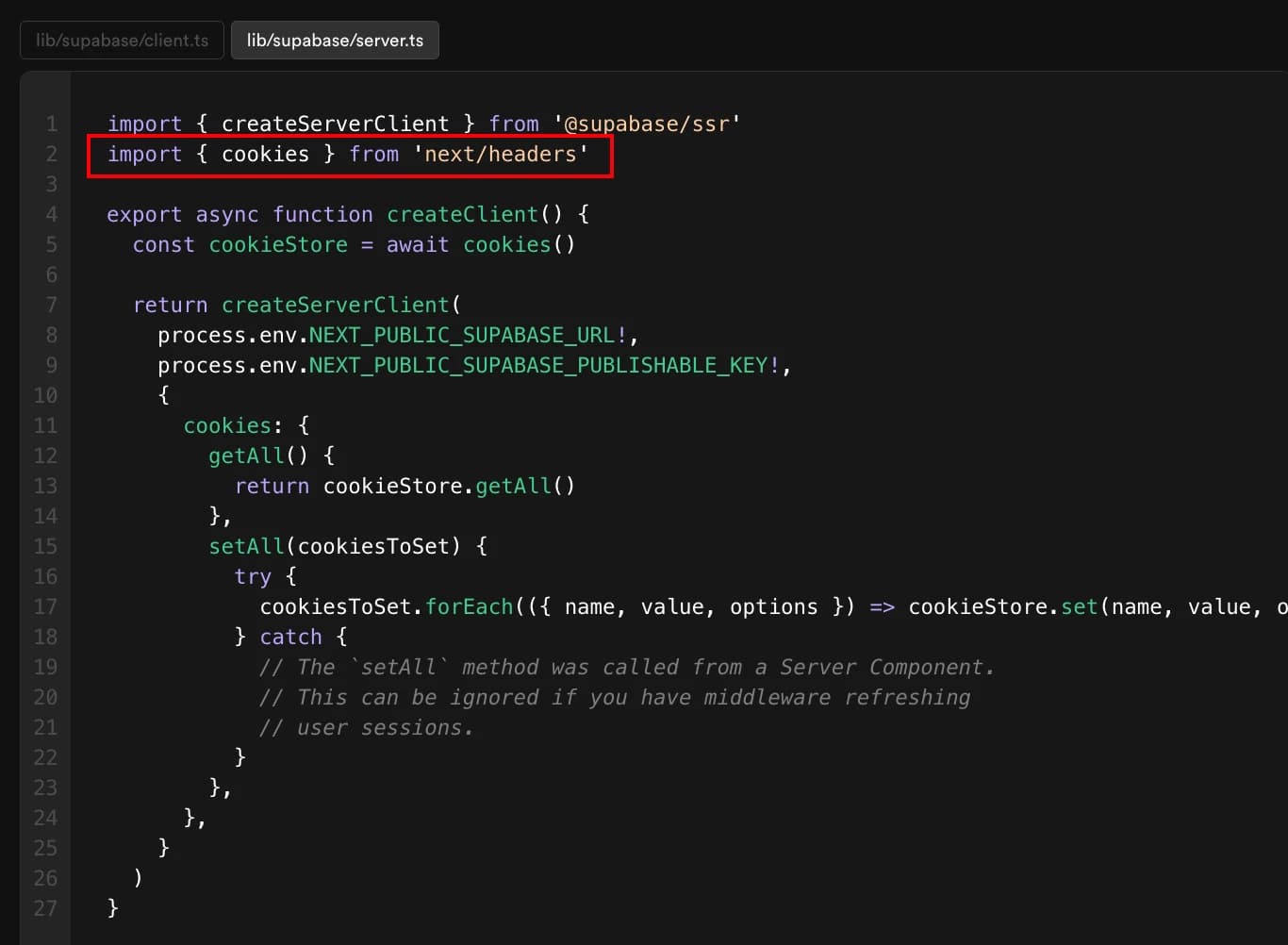Click line number 1 in the gutter
The height and width of the screenshot is (945, 1288).
(x=51, y=124)
